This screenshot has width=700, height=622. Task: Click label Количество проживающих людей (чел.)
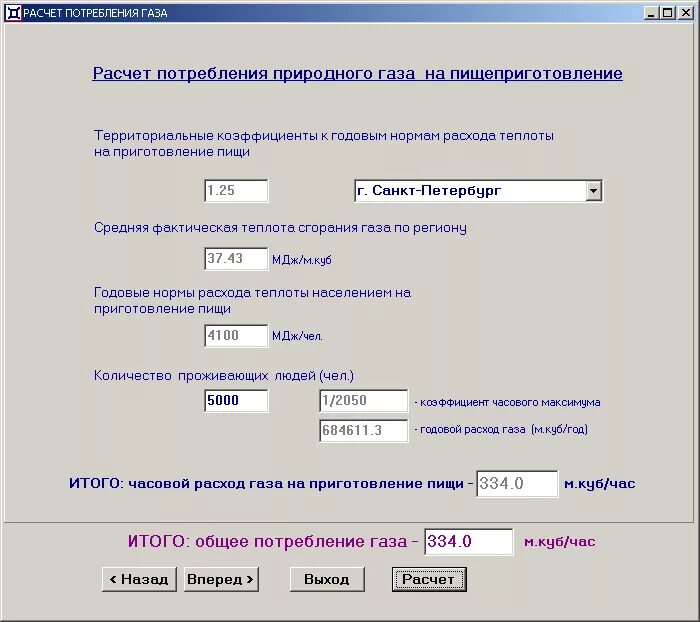pos(224,376)
